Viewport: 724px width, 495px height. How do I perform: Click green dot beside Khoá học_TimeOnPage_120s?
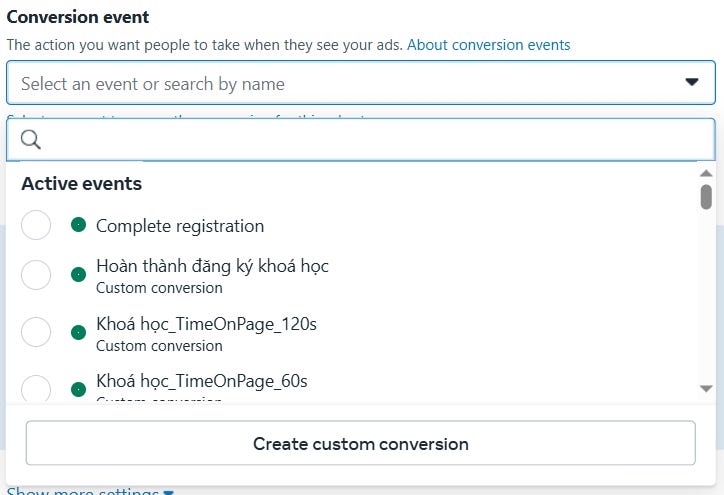(x=79, y=332)
